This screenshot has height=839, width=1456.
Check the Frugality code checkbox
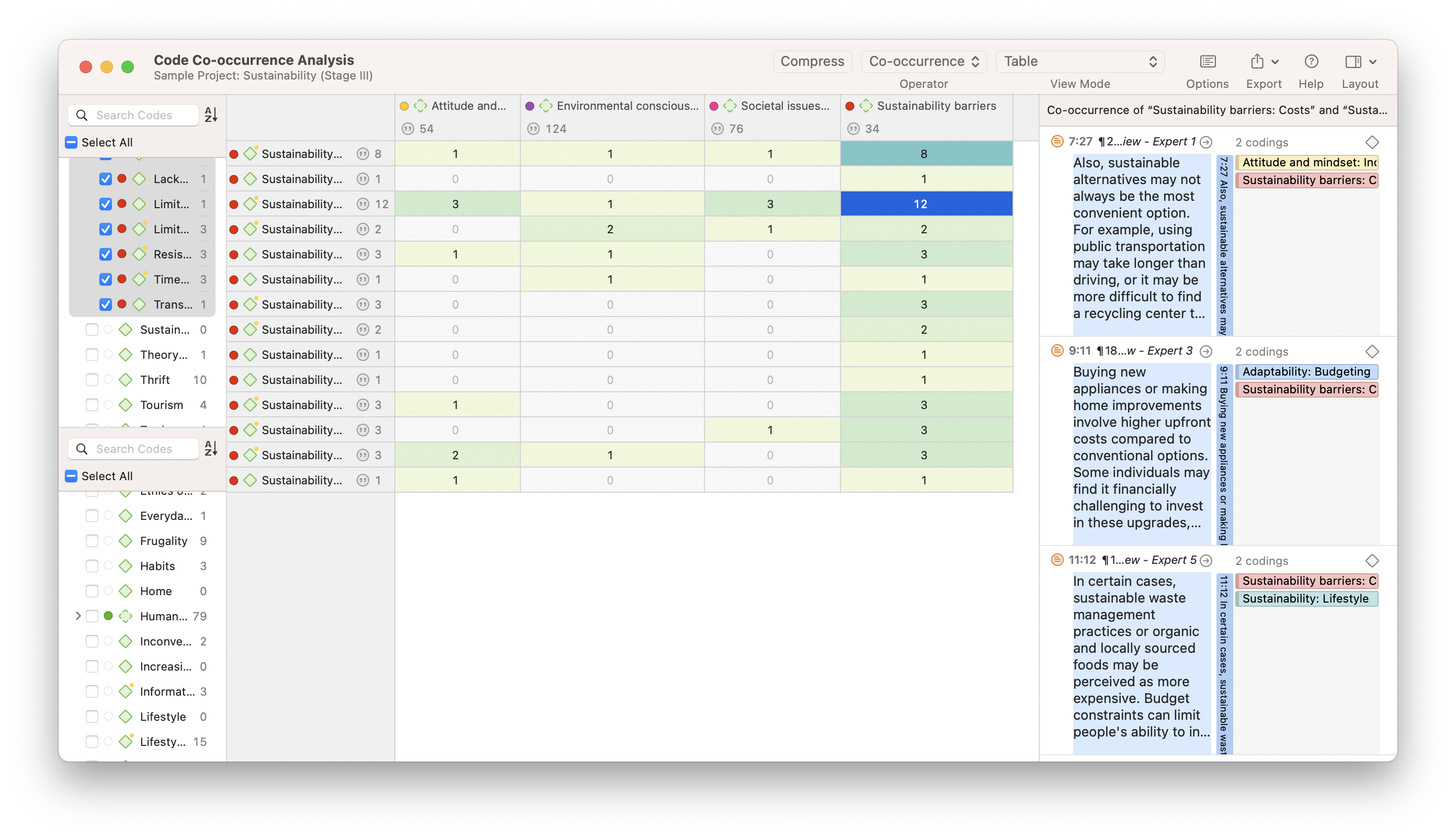click(92, 540)
